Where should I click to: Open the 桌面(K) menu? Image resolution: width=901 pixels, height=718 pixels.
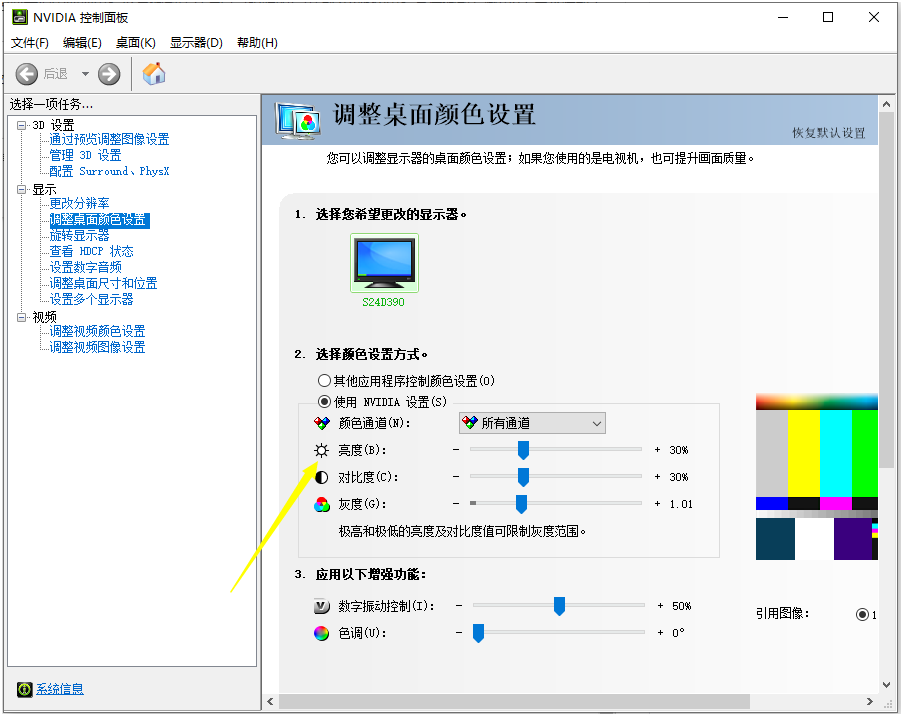click(136, 43)
